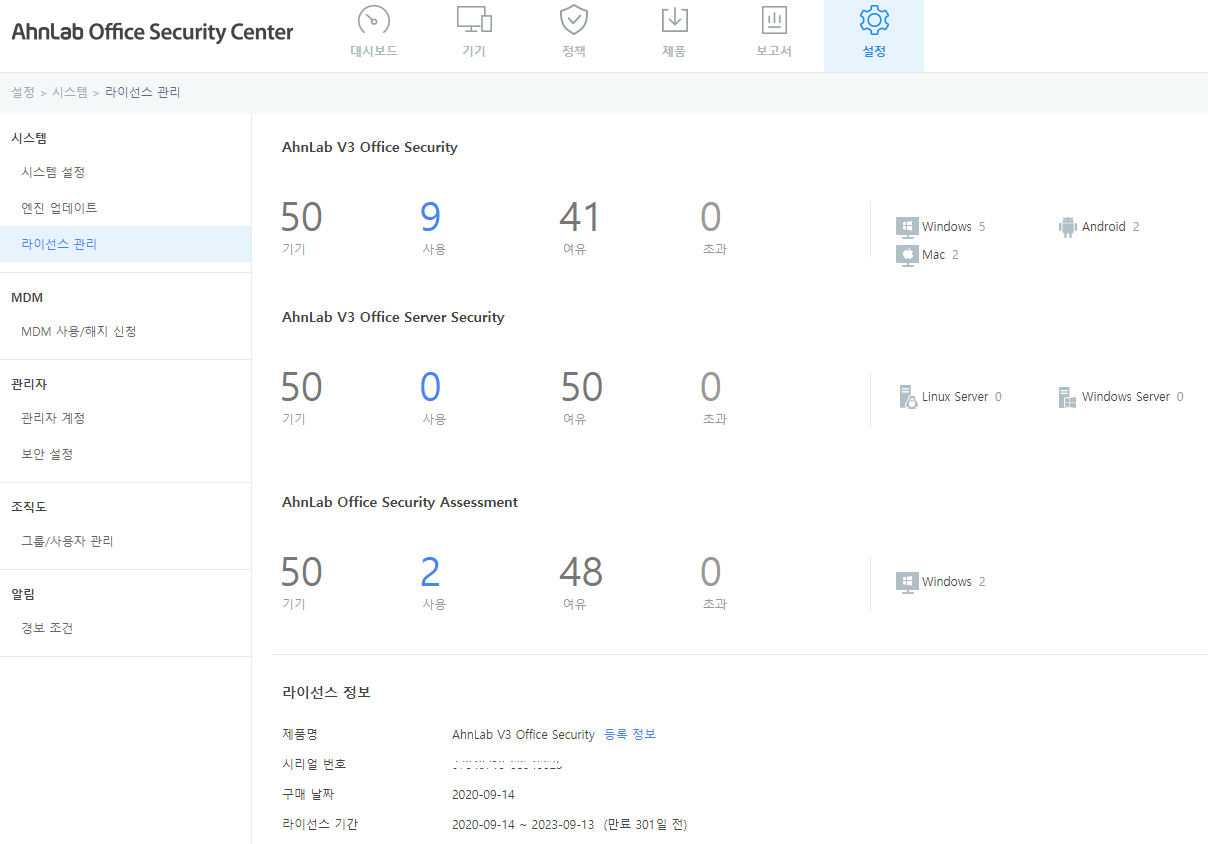Viewport: 1208px width, 844px height.
Task: Click the Linux Server 0 label
Action: click(962, 397)
